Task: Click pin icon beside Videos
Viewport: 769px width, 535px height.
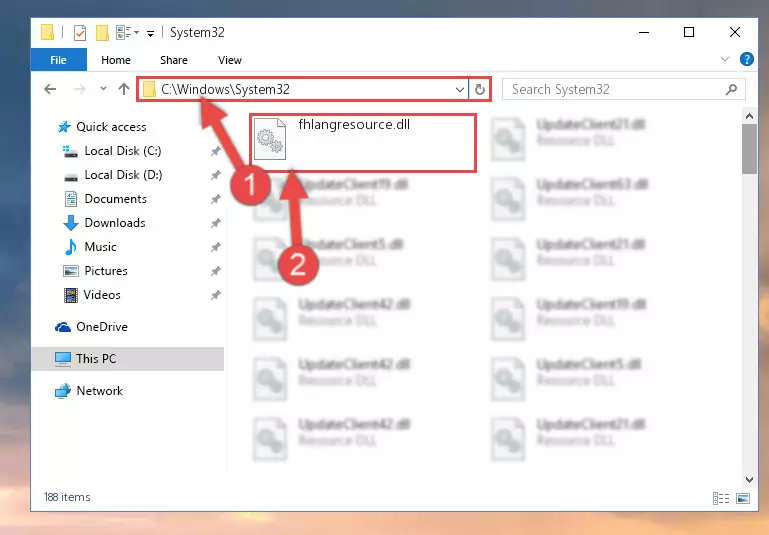Action: tap(215, 295)
